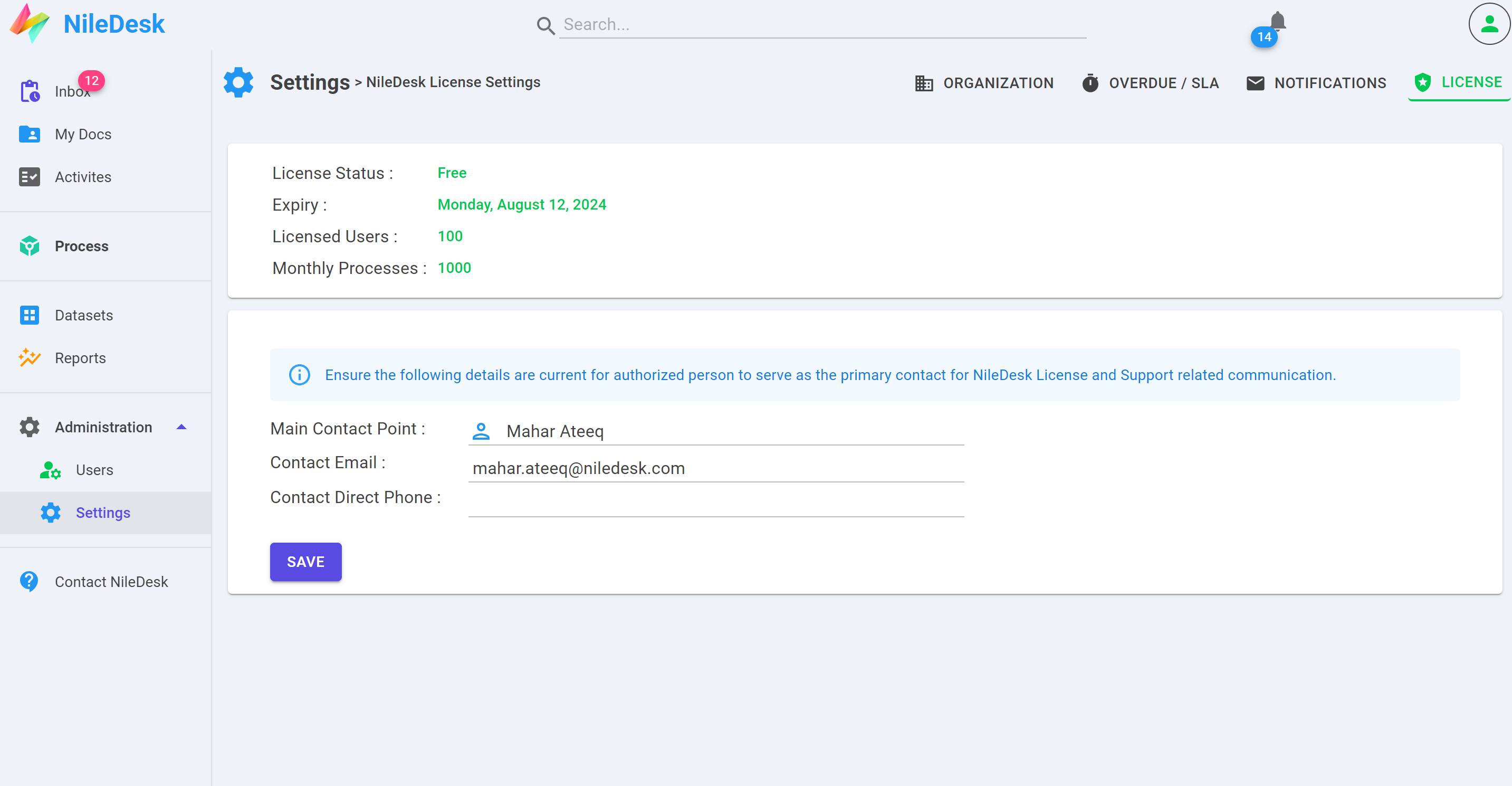Open Inbox in the sidebar

tap(106, 91)
